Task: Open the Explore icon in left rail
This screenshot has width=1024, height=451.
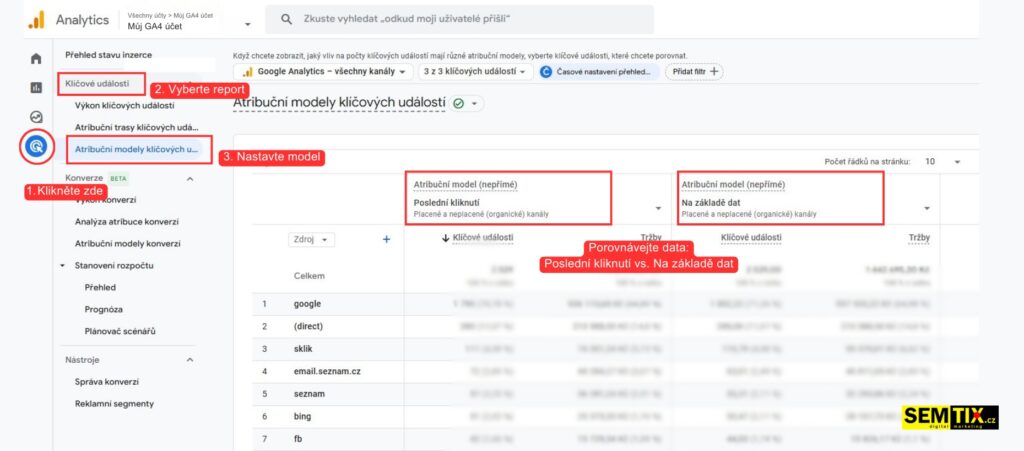Action: (36, 117)
